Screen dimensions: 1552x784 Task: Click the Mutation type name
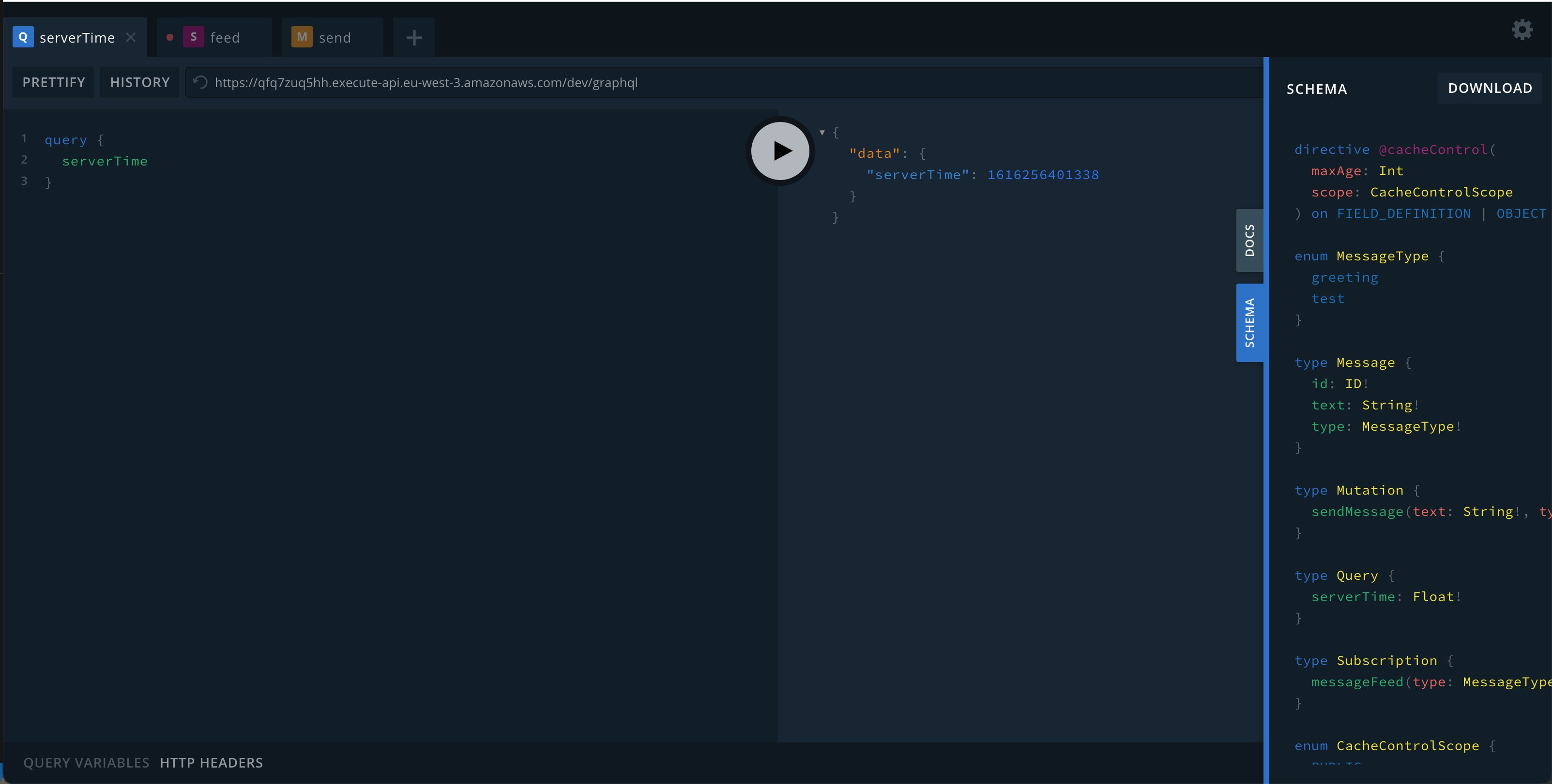coord(1369,490)
